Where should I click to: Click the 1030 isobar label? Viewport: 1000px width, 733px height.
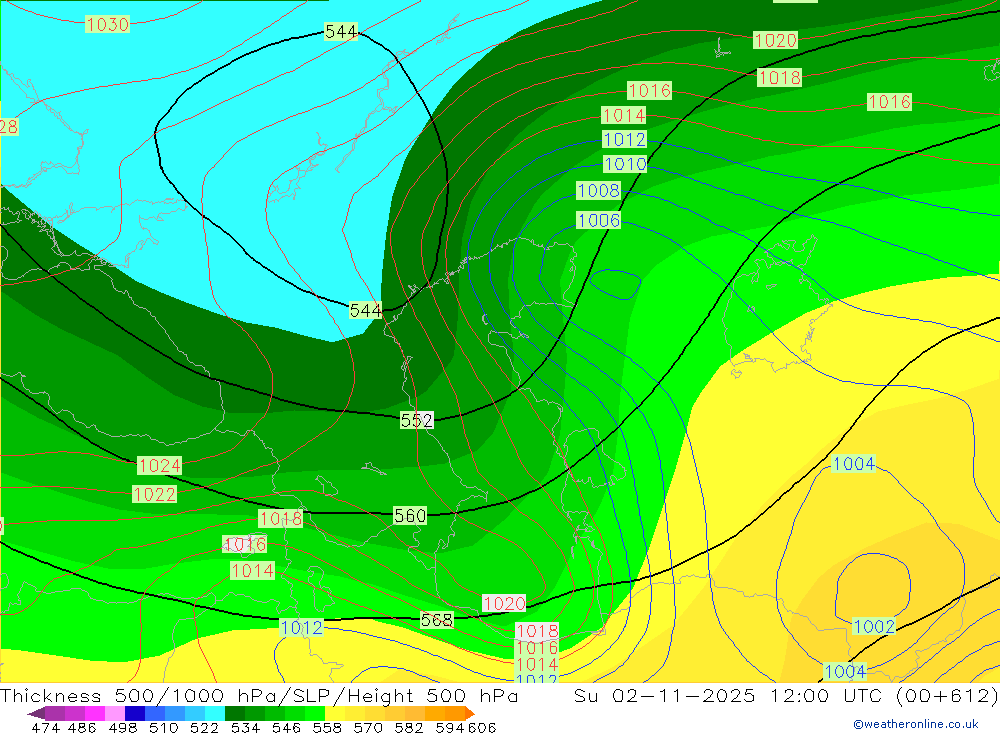coord(108,24)
